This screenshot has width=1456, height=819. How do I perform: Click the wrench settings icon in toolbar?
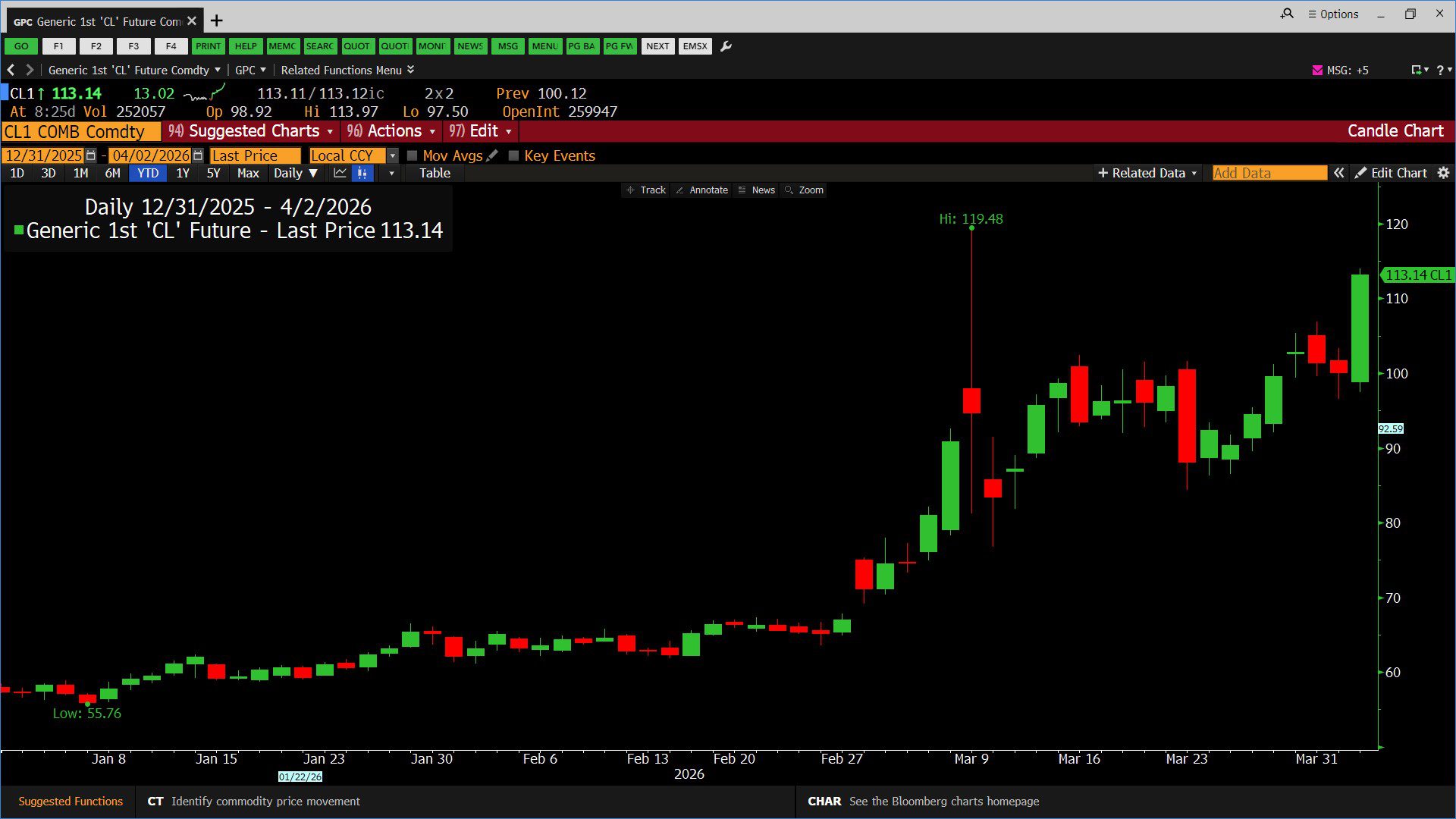coord(726,46)
